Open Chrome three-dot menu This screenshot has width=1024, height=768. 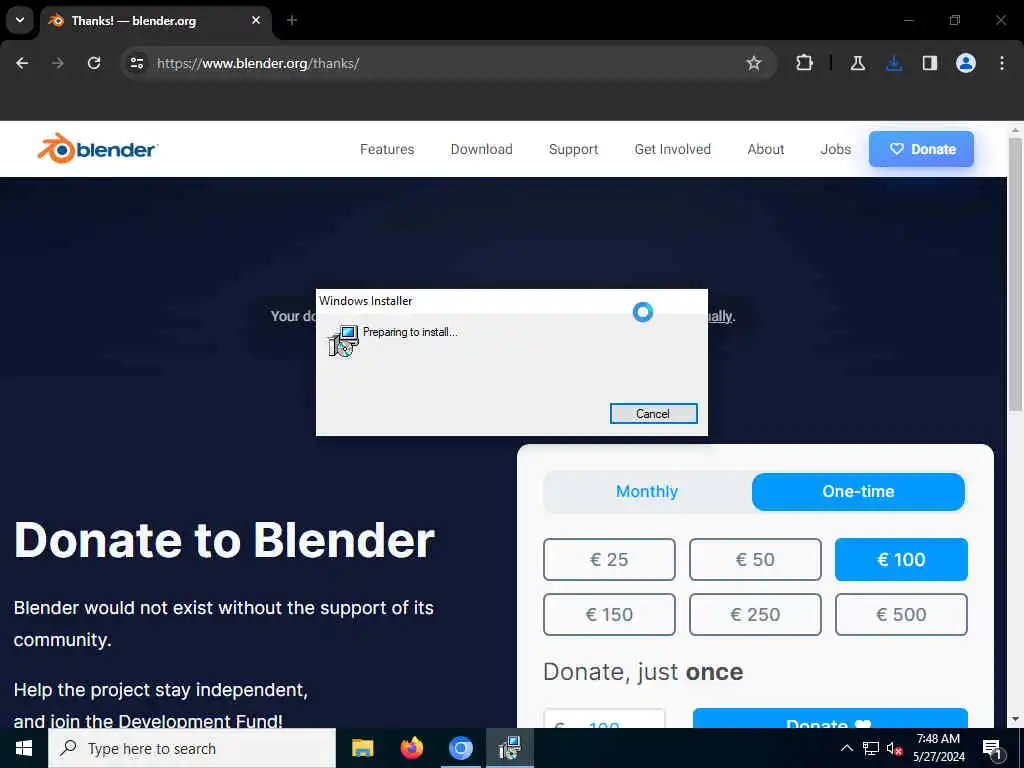tap(1002, 63)
